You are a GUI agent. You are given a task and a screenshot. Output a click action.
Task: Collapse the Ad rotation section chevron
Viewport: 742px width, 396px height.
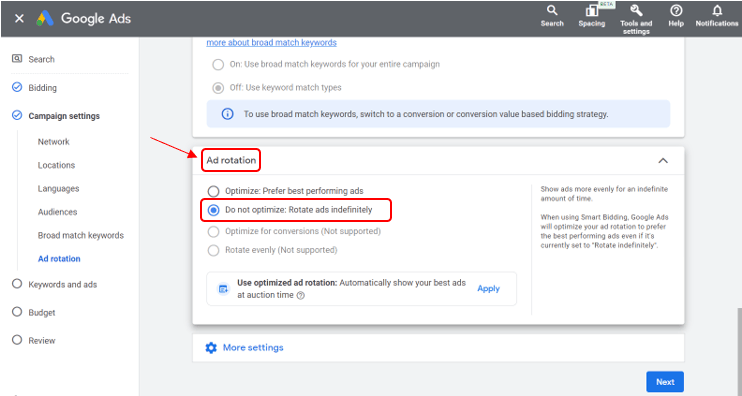coord(663,160)
